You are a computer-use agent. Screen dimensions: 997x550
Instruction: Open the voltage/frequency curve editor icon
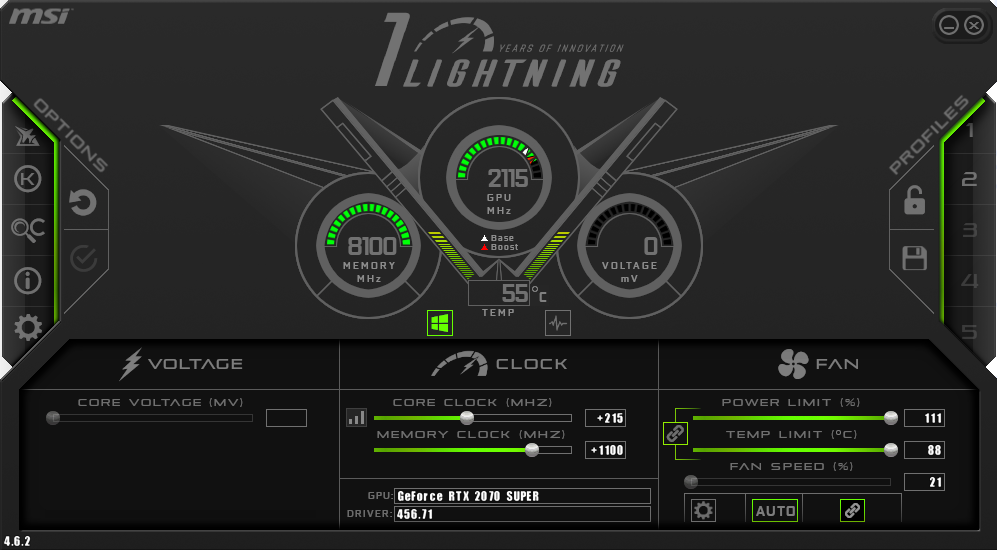pyautogui.click(x=357, y=418)
